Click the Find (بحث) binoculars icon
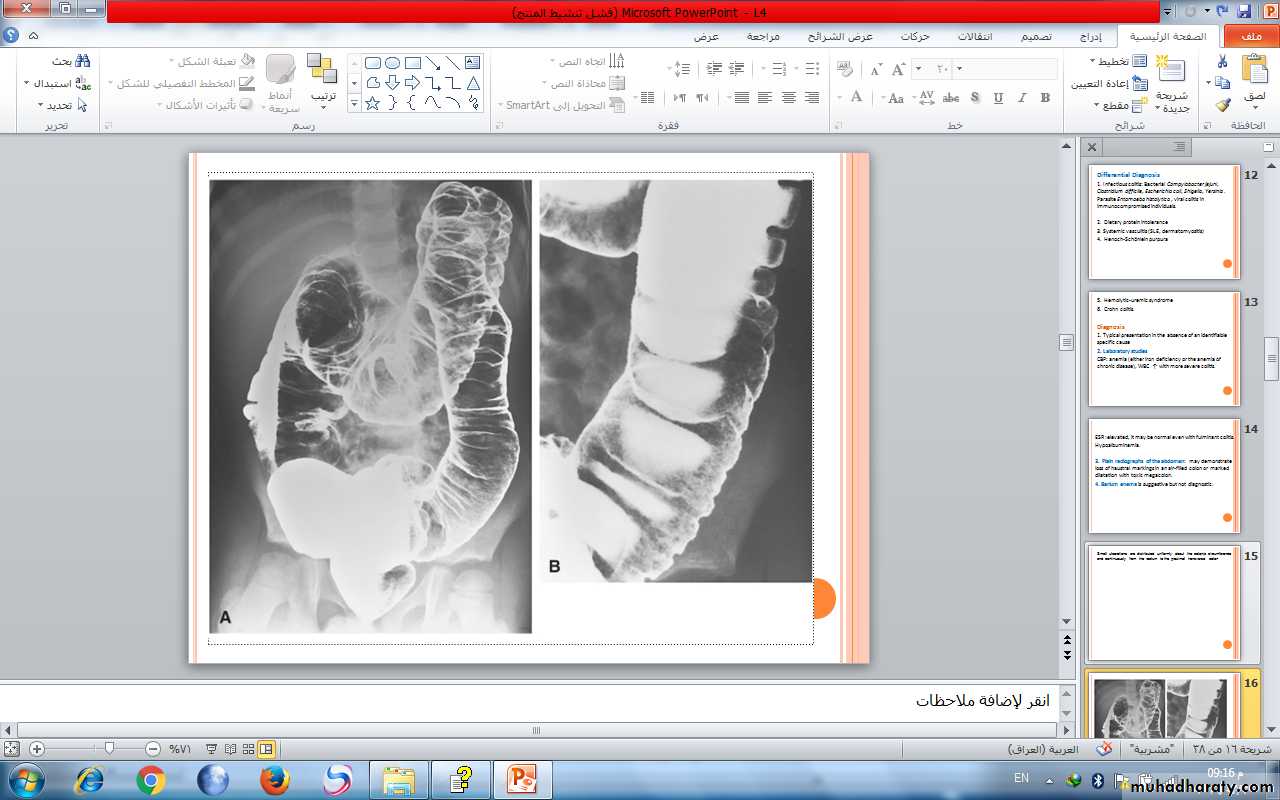 [82, 62]
